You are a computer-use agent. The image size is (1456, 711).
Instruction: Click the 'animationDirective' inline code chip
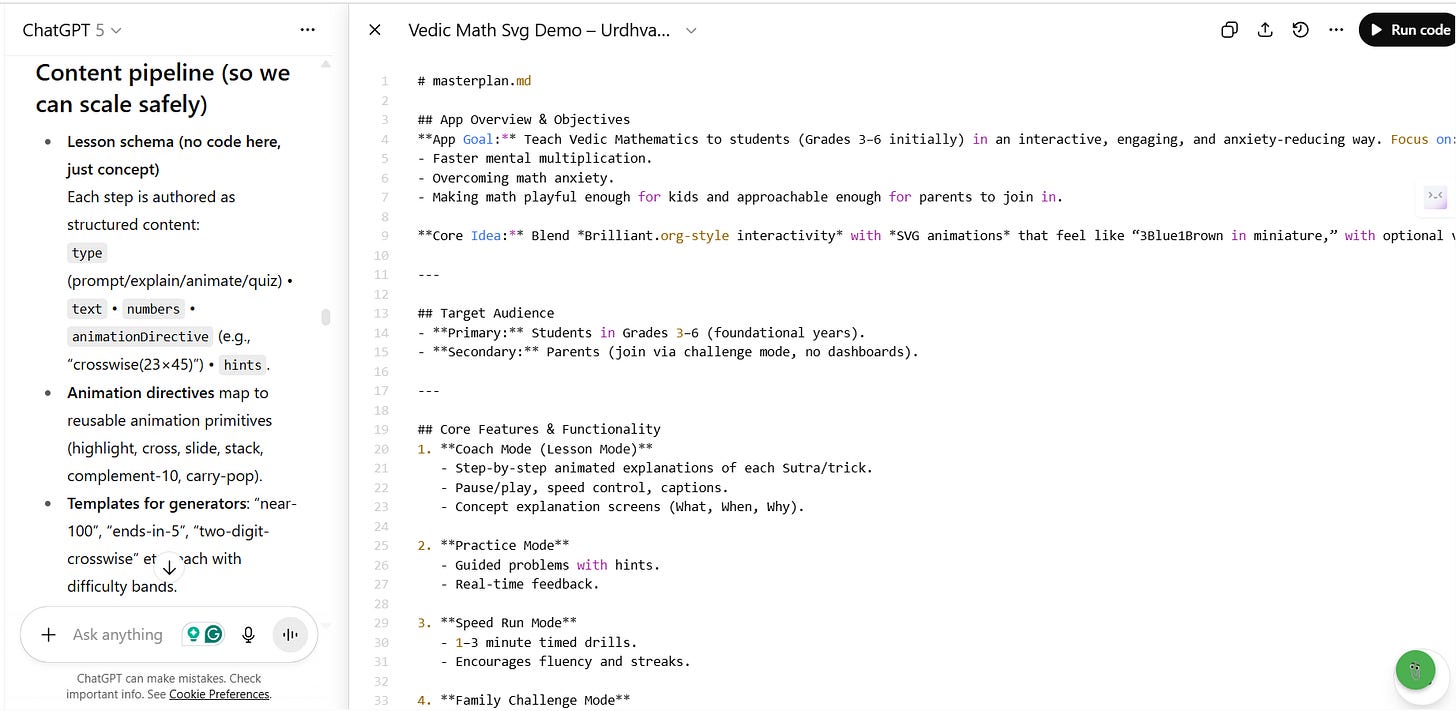[140, 337]
